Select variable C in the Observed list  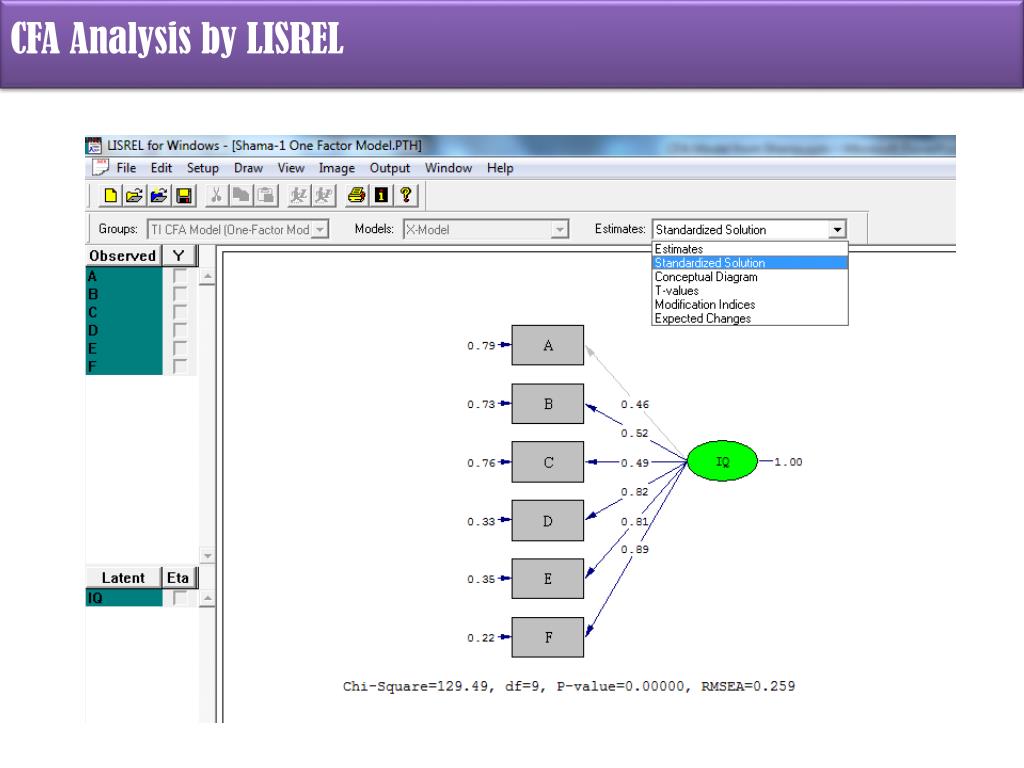coord(124,312)
